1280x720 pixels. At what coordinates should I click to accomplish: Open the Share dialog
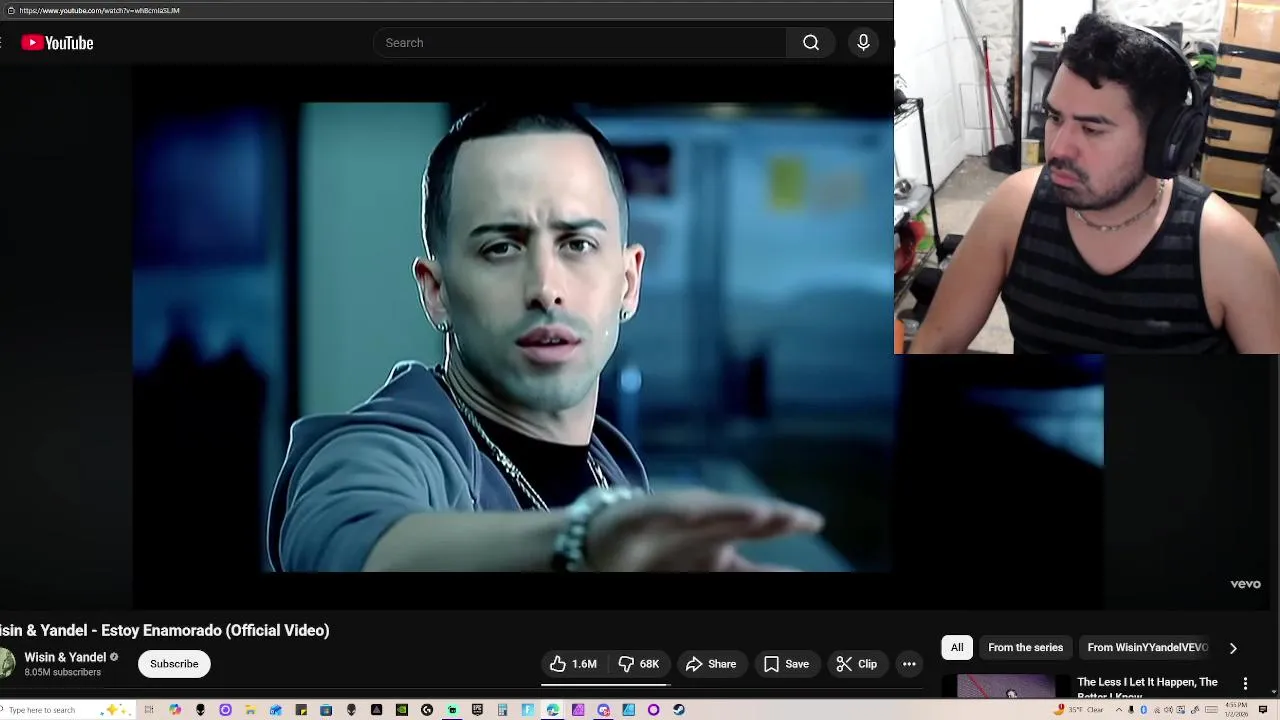[x=711, y=664]
